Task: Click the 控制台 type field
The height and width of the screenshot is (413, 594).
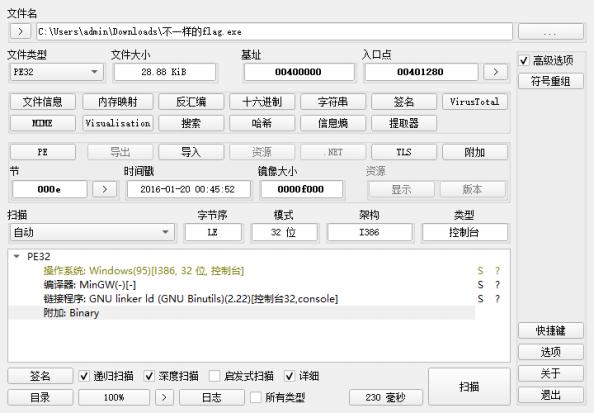Action: coord(464,232)
